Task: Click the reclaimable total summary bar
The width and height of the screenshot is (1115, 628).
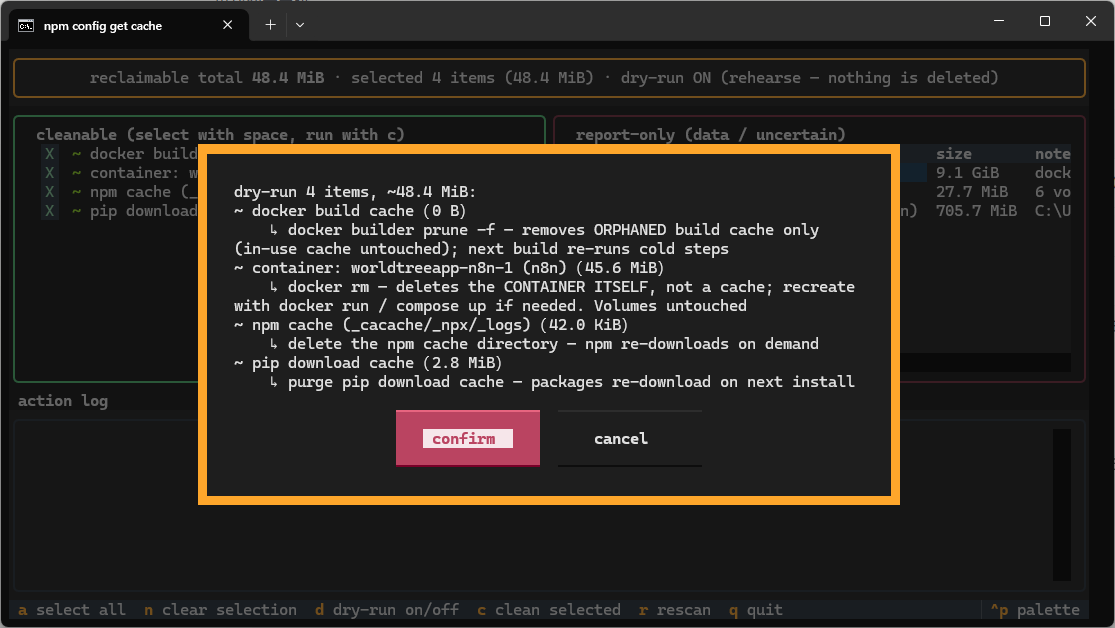Action: pyautogui.click(x=549, y=78)
